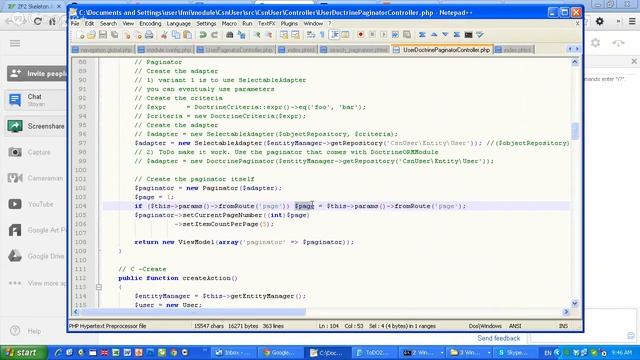This screenshot has width=640, height=360.
Task: Click the Paste toolbar icon
Action: pyautogui.click(x=187, y=35)
